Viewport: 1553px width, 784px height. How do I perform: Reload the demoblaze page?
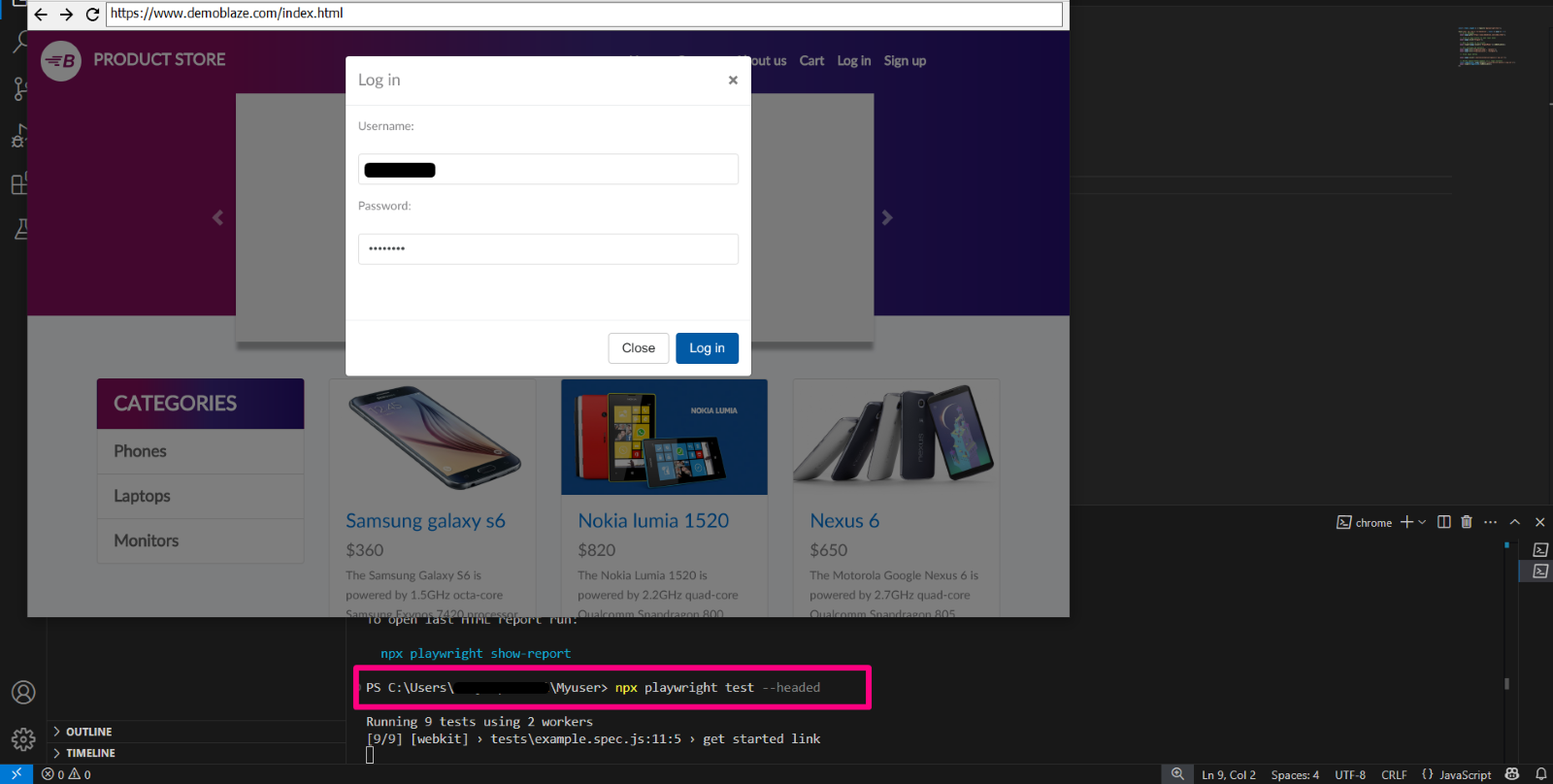(92, 15)
